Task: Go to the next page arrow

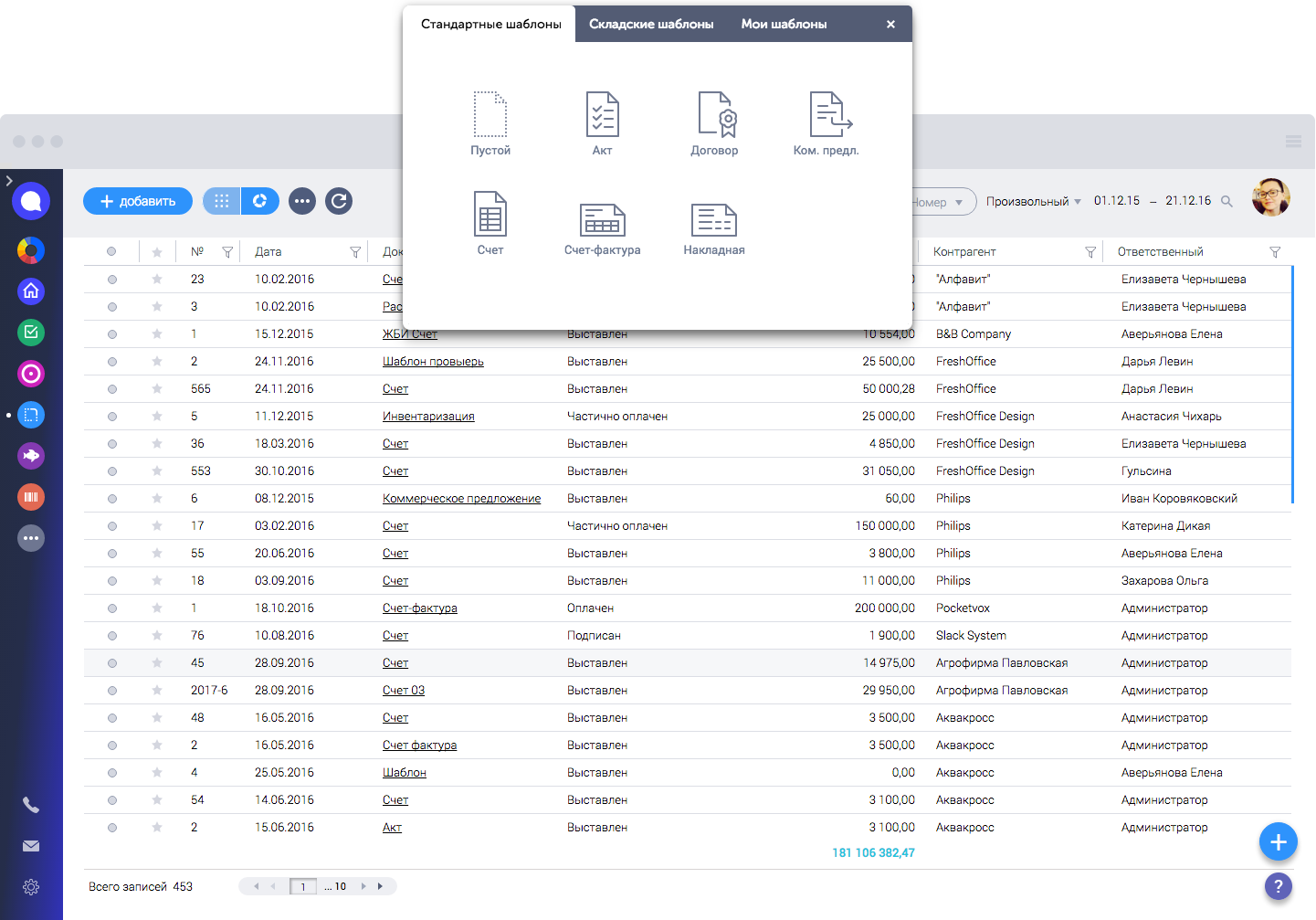Action: coord(363,886)
